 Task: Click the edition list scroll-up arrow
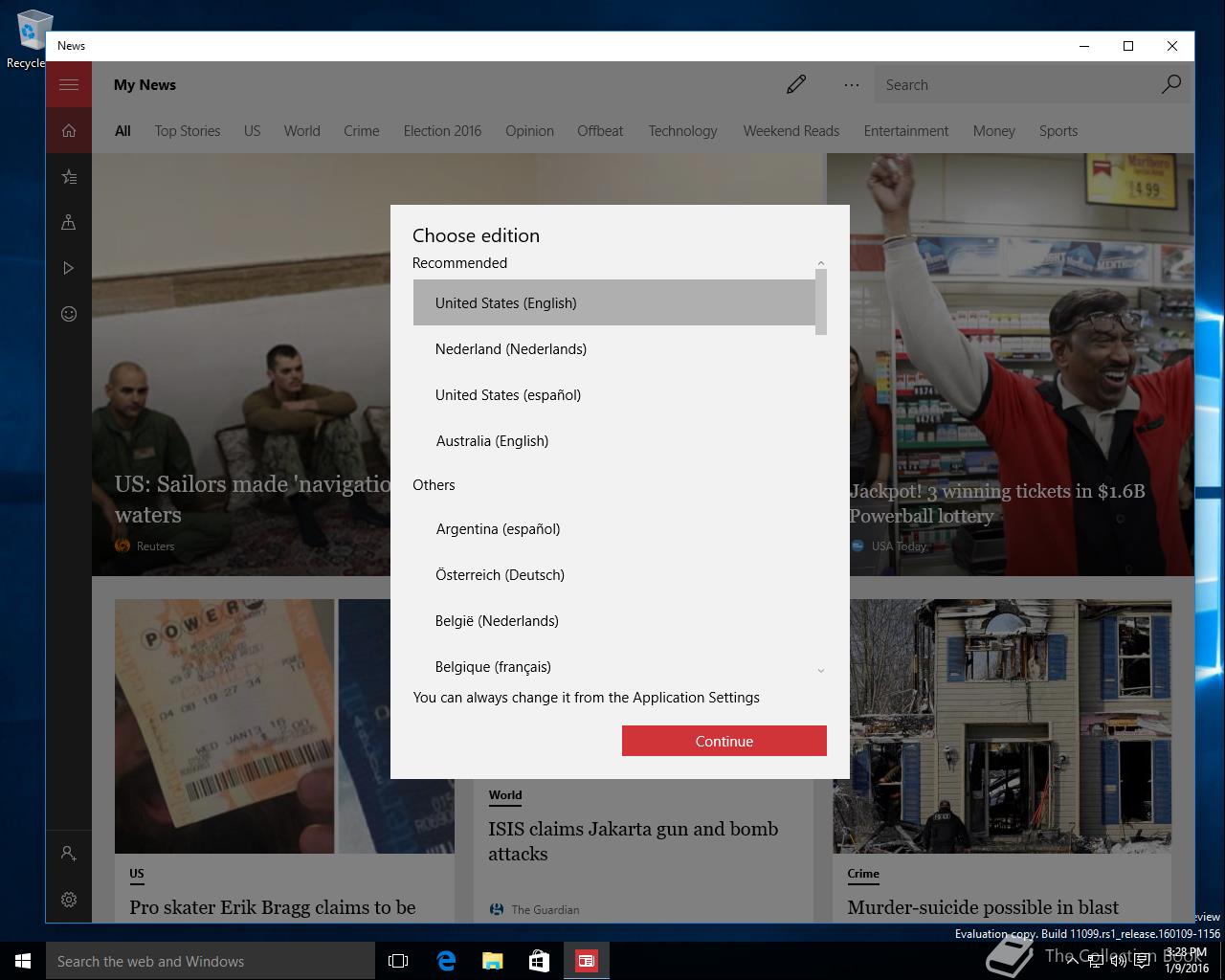tap(820, 263)
